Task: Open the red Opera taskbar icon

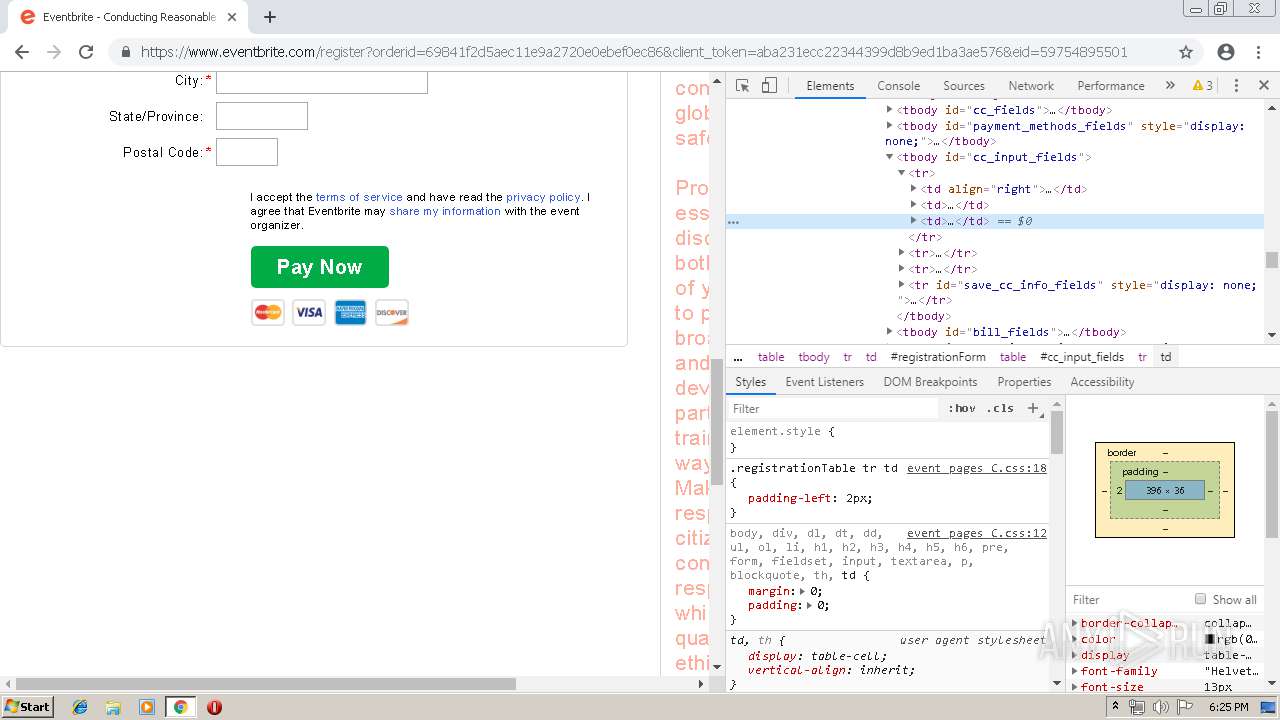Action: pyautogui.click(x=214, y=707)
